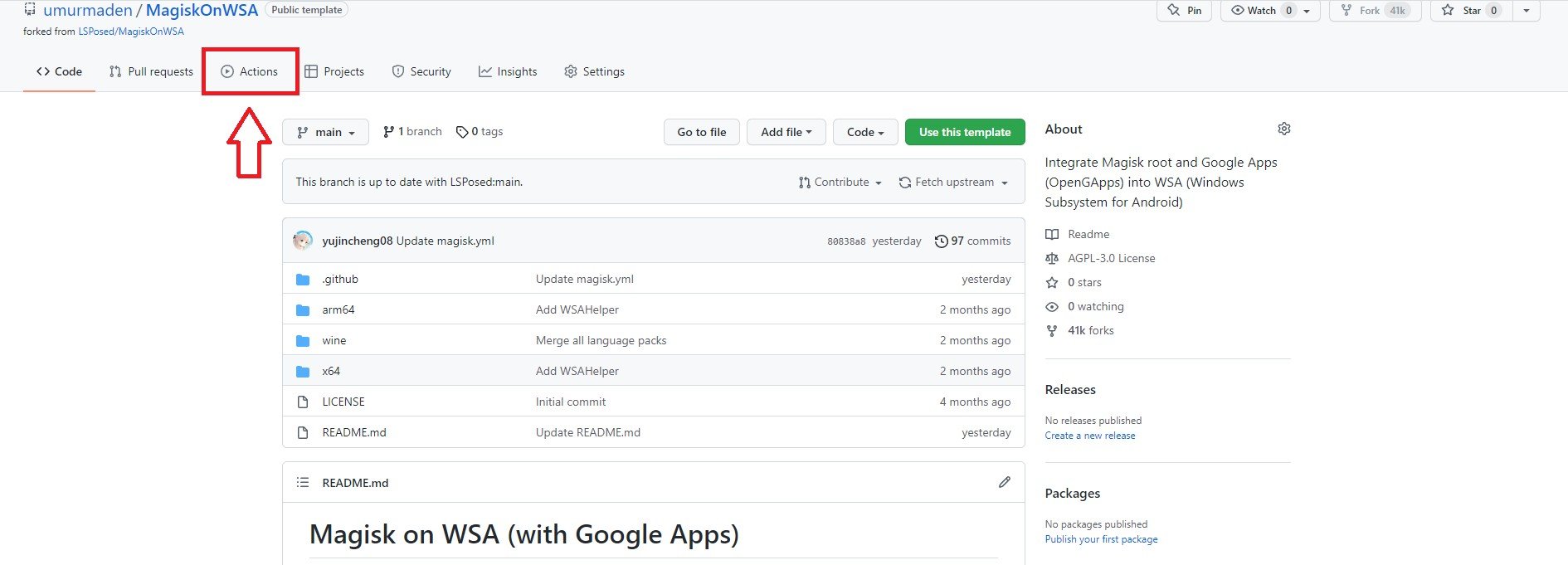Screen dimensions: 1568x565
Task: Click the Fork button
Action: coord(1376,10)
